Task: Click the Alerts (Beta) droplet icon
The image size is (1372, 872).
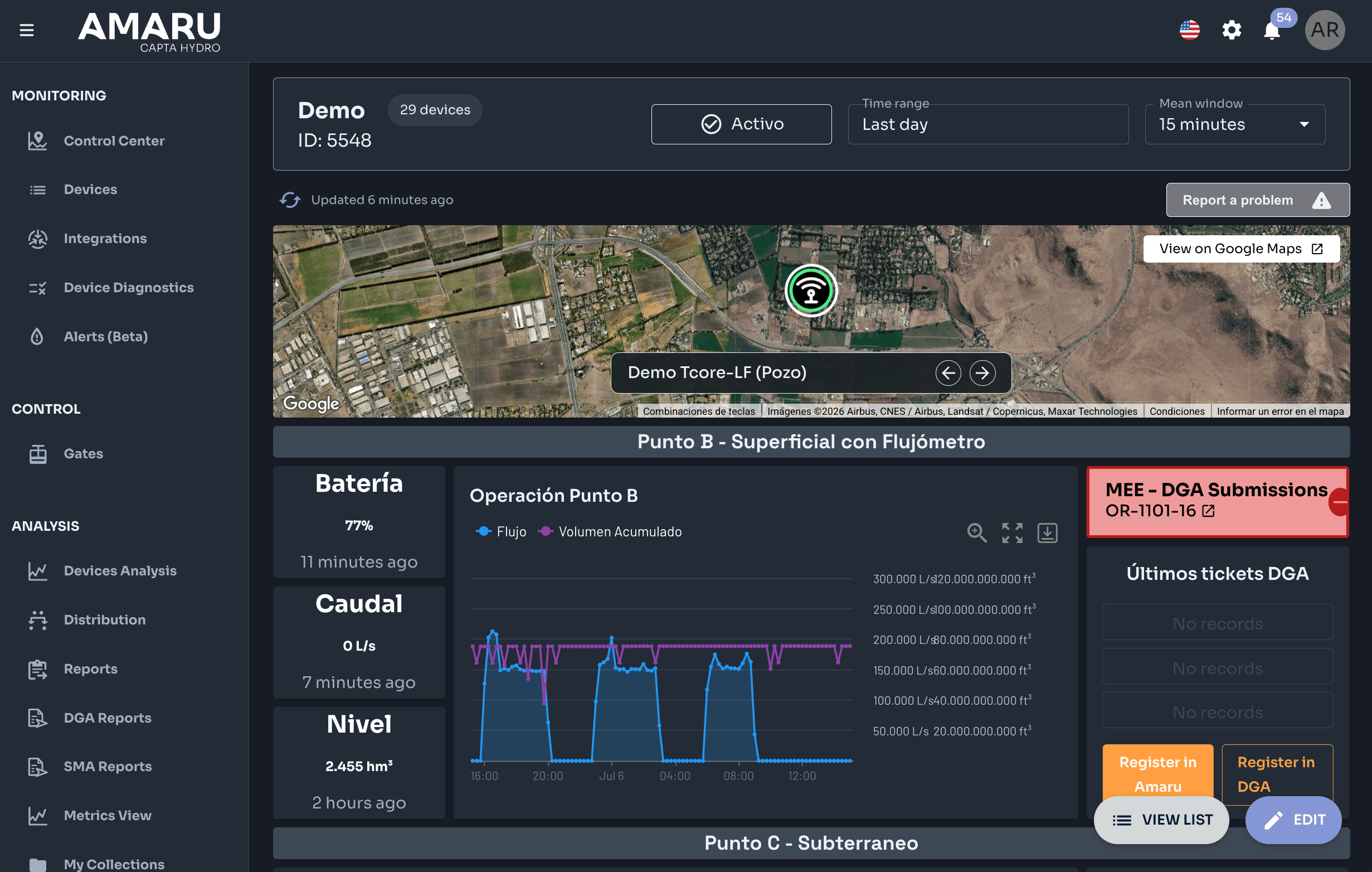Action: (37, 337)
